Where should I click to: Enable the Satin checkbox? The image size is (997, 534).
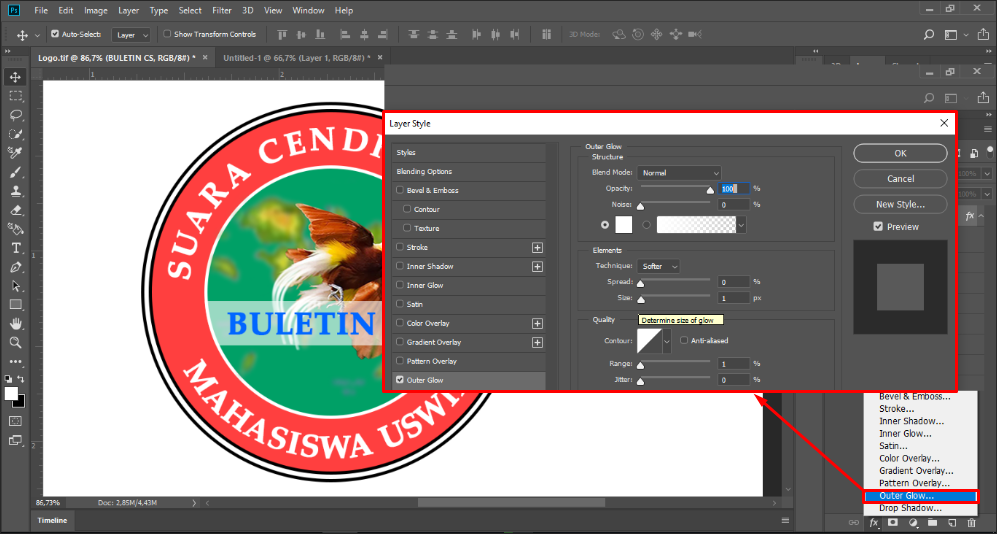399,304
